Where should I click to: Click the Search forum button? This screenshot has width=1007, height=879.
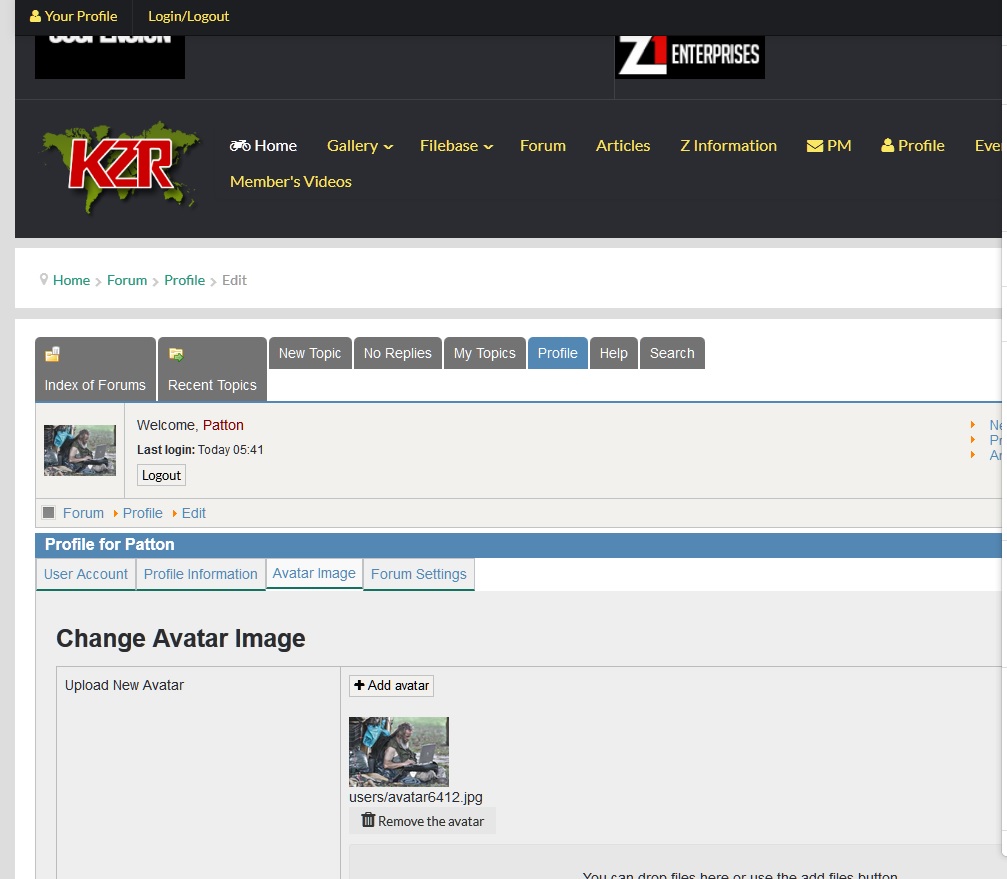[672, 353]
